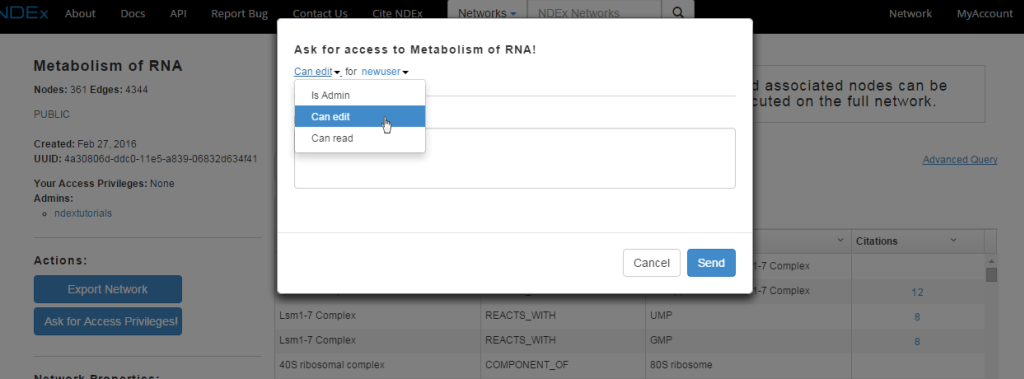
Task: Go to Network in the top right
Action: click(910, 13)
